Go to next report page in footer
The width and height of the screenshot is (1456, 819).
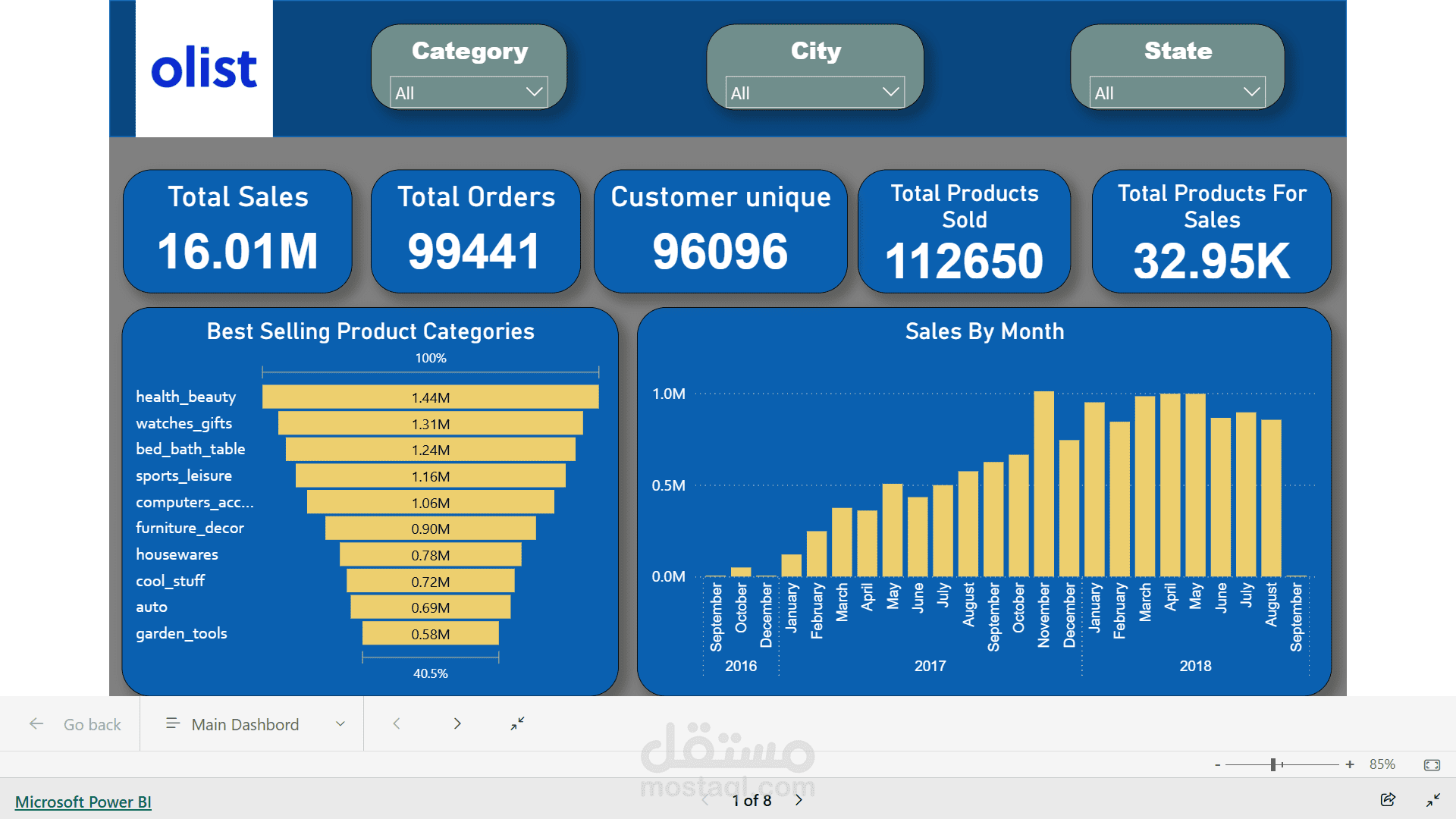(x=799, y=800)
